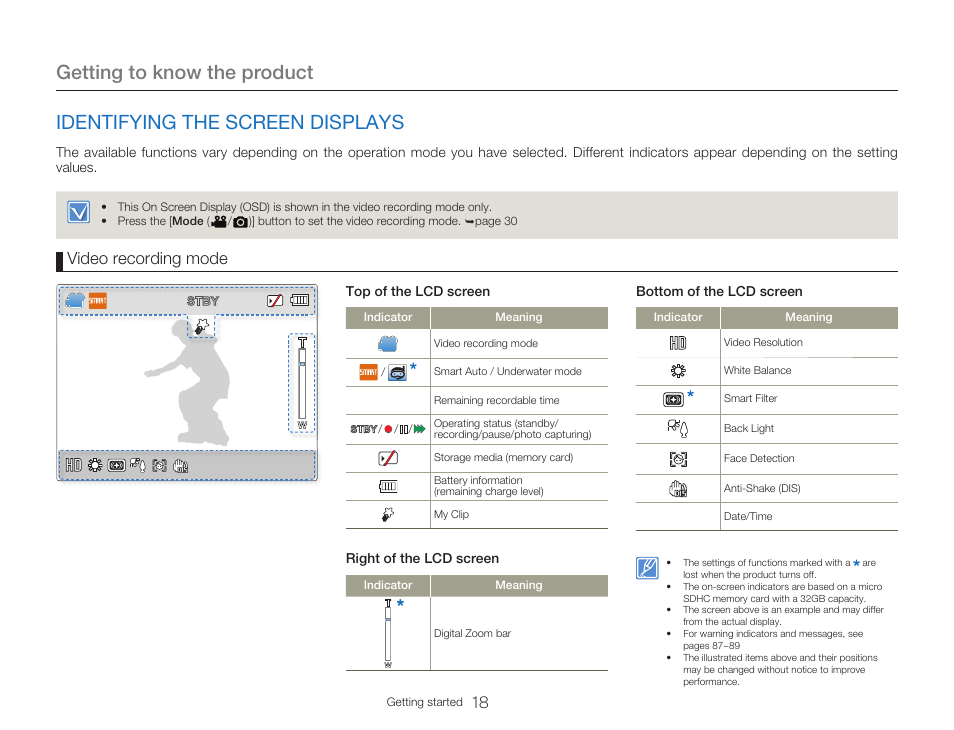Click the Anti-Shake (DIS) icon in table

click(x=678, y=488)
